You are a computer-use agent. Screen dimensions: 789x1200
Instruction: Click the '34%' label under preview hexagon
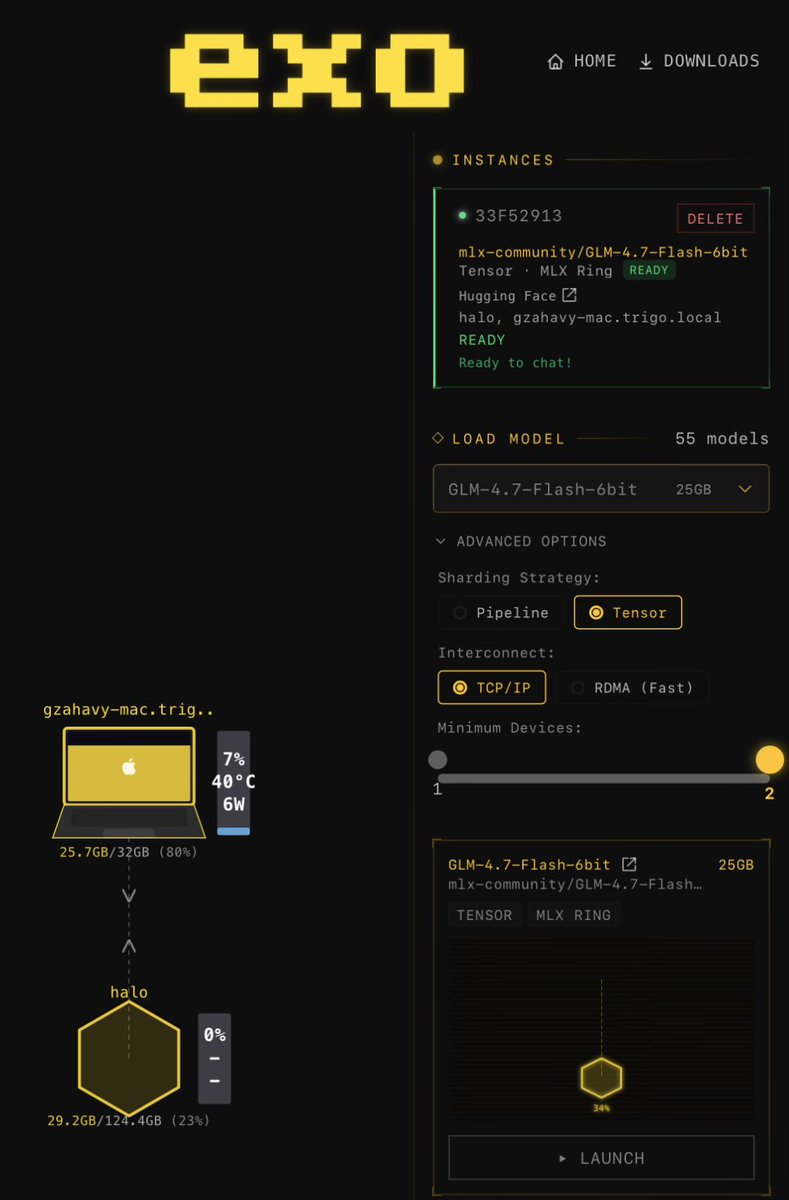(601, 1108)
